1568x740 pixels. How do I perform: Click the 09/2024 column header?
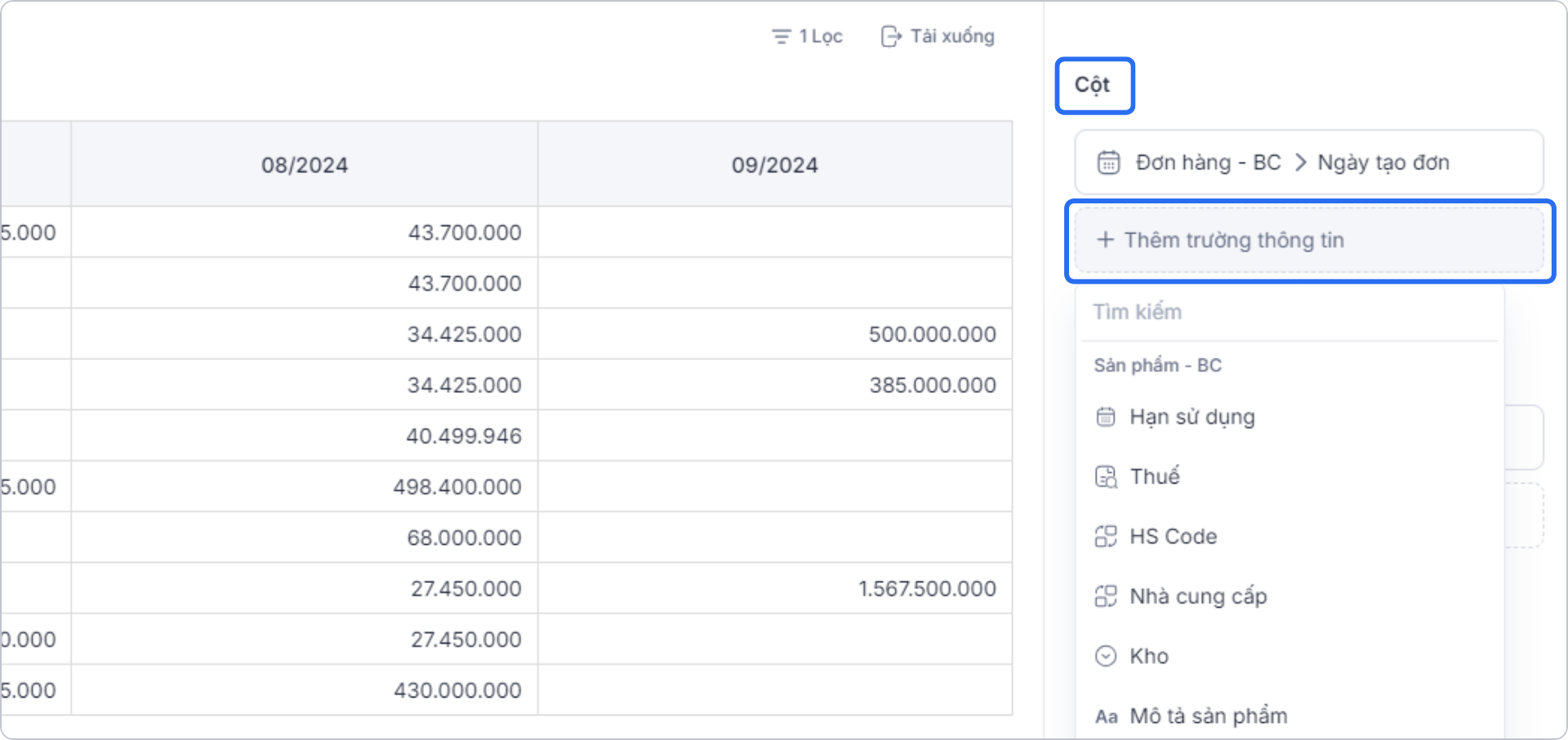pos(775,165)
